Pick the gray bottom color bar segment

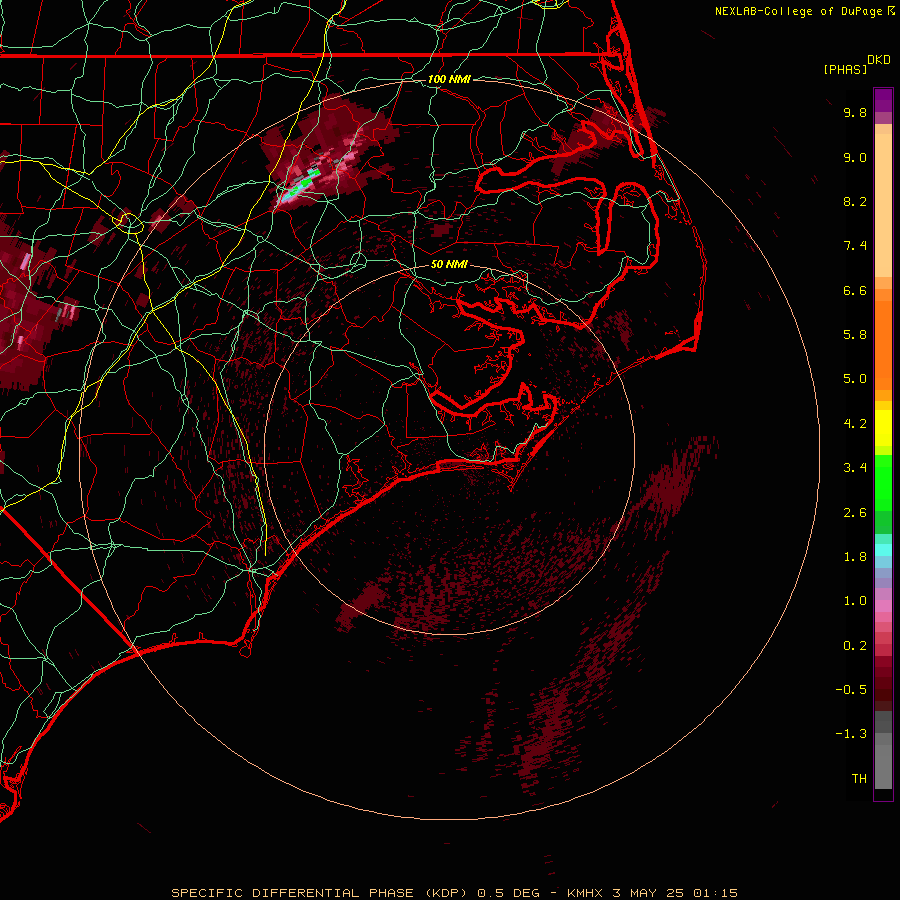[883, 766]
